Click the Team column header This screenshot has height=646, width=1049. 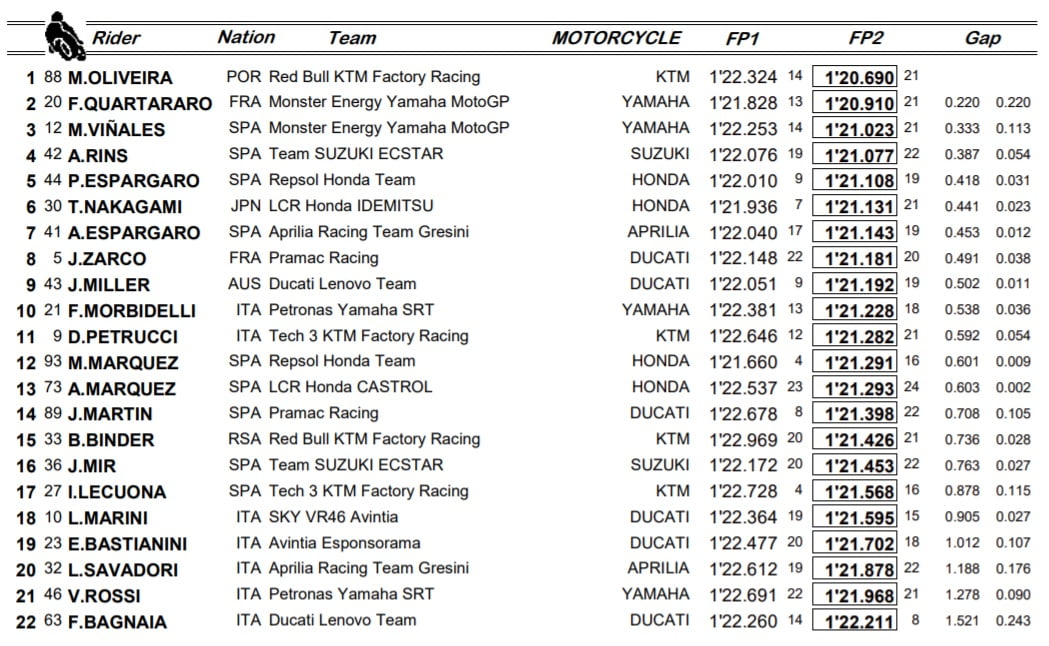(352, 39)
